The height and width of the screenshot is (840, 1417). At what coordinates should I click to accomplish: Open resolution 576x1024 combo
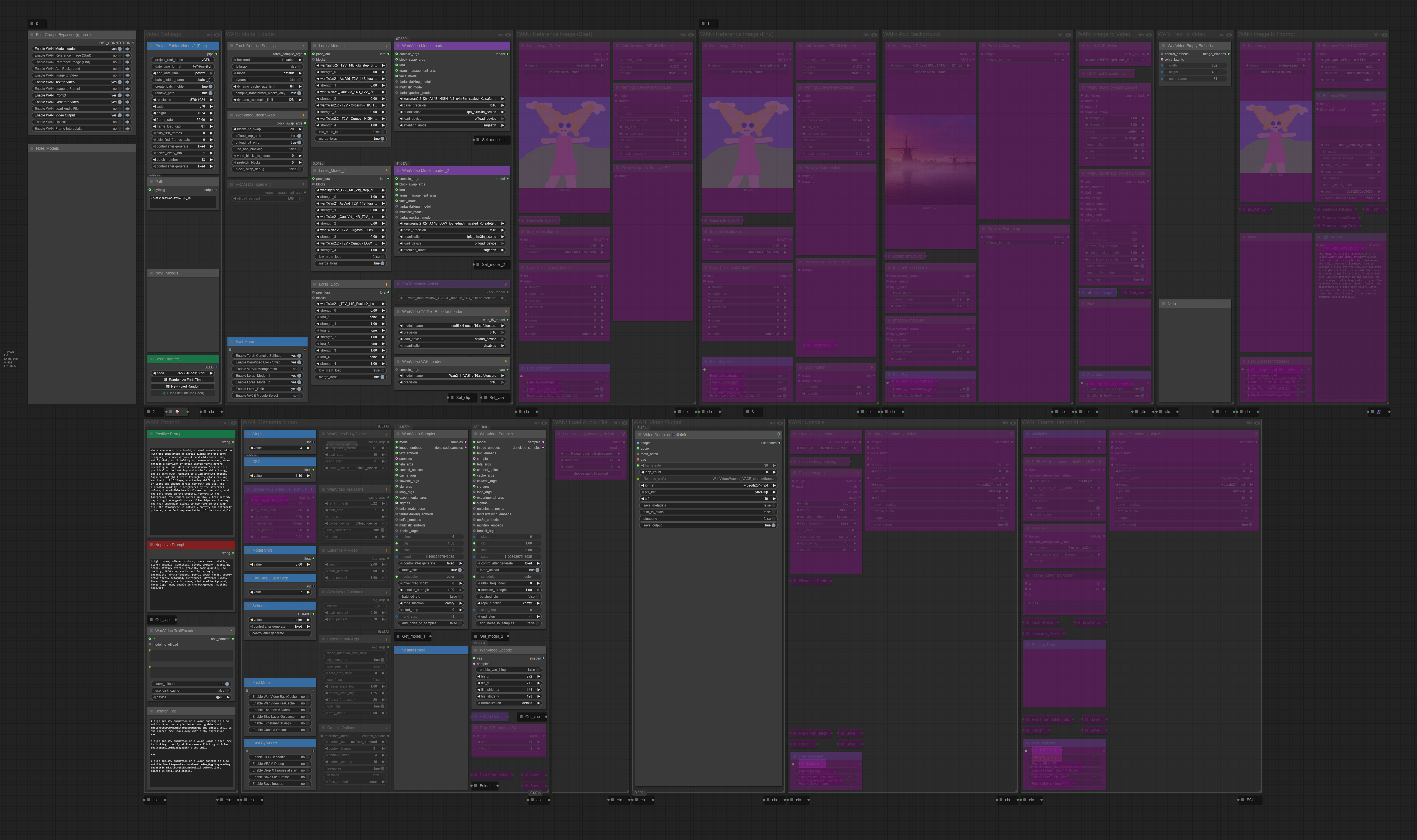[183, 100]
